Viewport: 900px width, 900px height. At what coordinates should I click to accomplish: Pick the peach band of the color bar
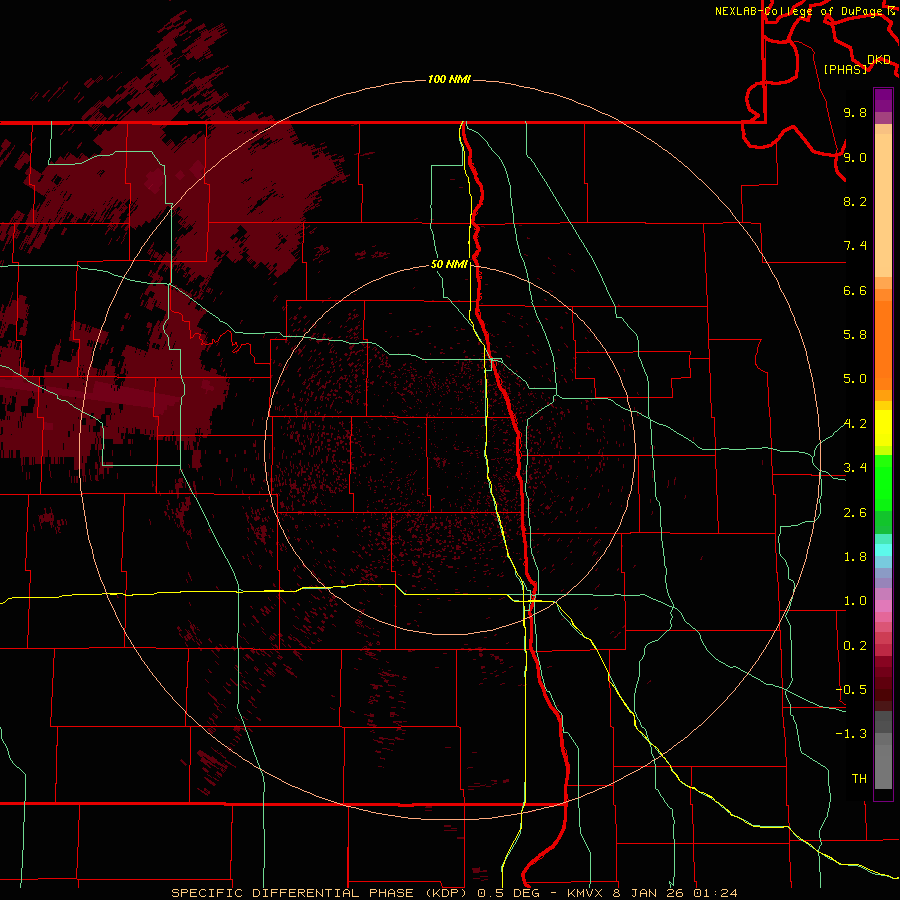click(x=883, y=205)
